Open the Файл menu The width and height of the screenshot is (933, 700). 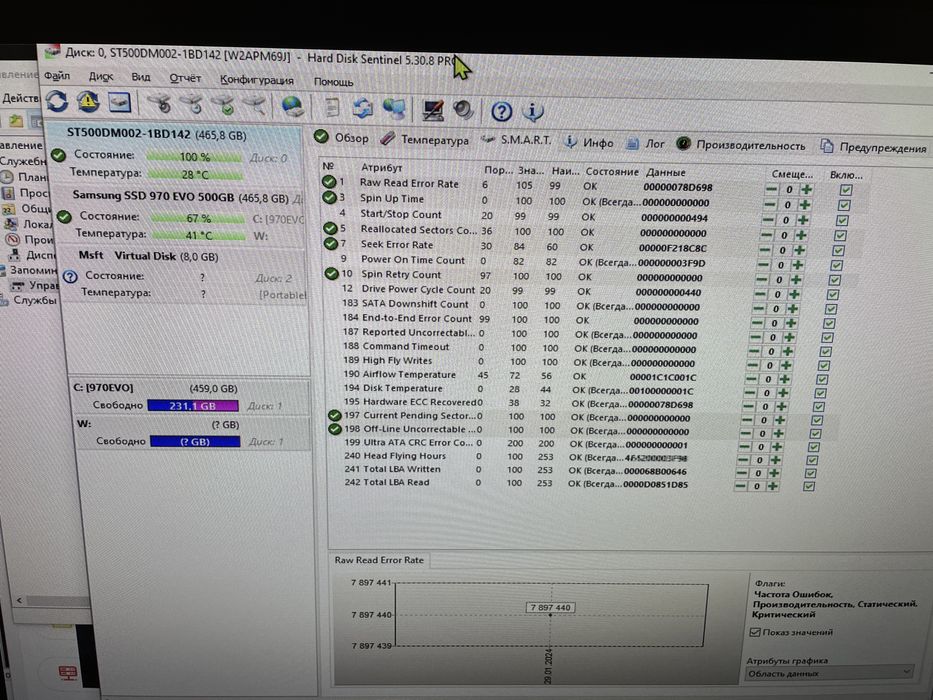coord(57,76)
